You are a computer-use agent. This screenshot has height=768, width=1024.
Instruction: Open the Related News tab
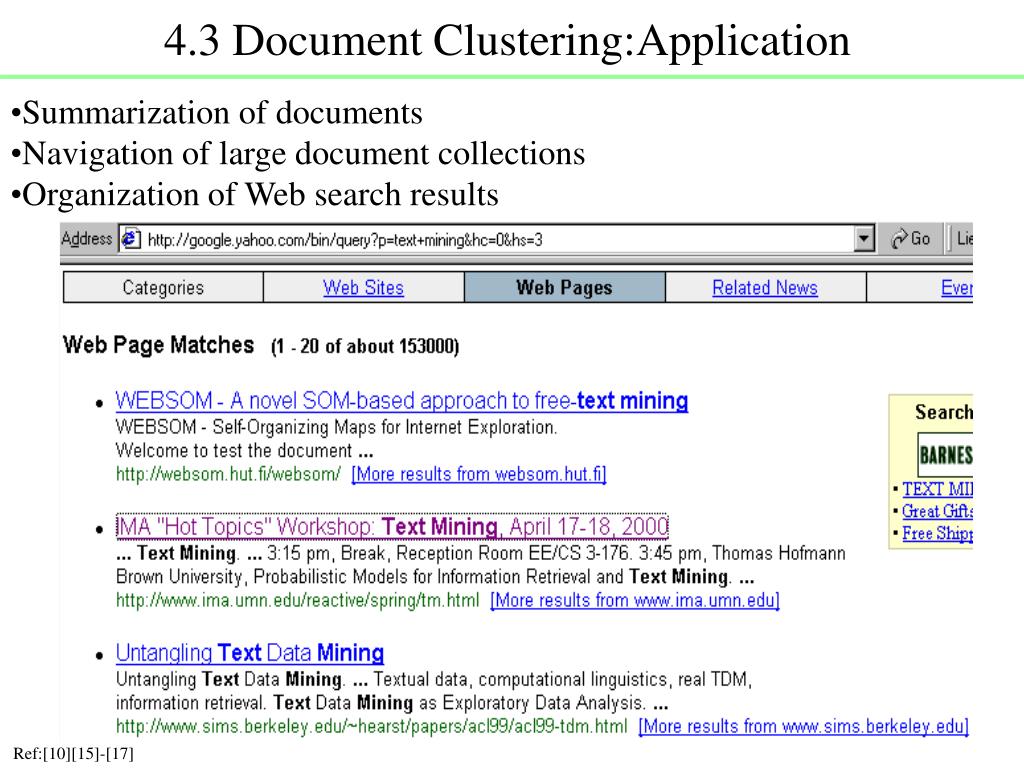click(x=765, y=287)
